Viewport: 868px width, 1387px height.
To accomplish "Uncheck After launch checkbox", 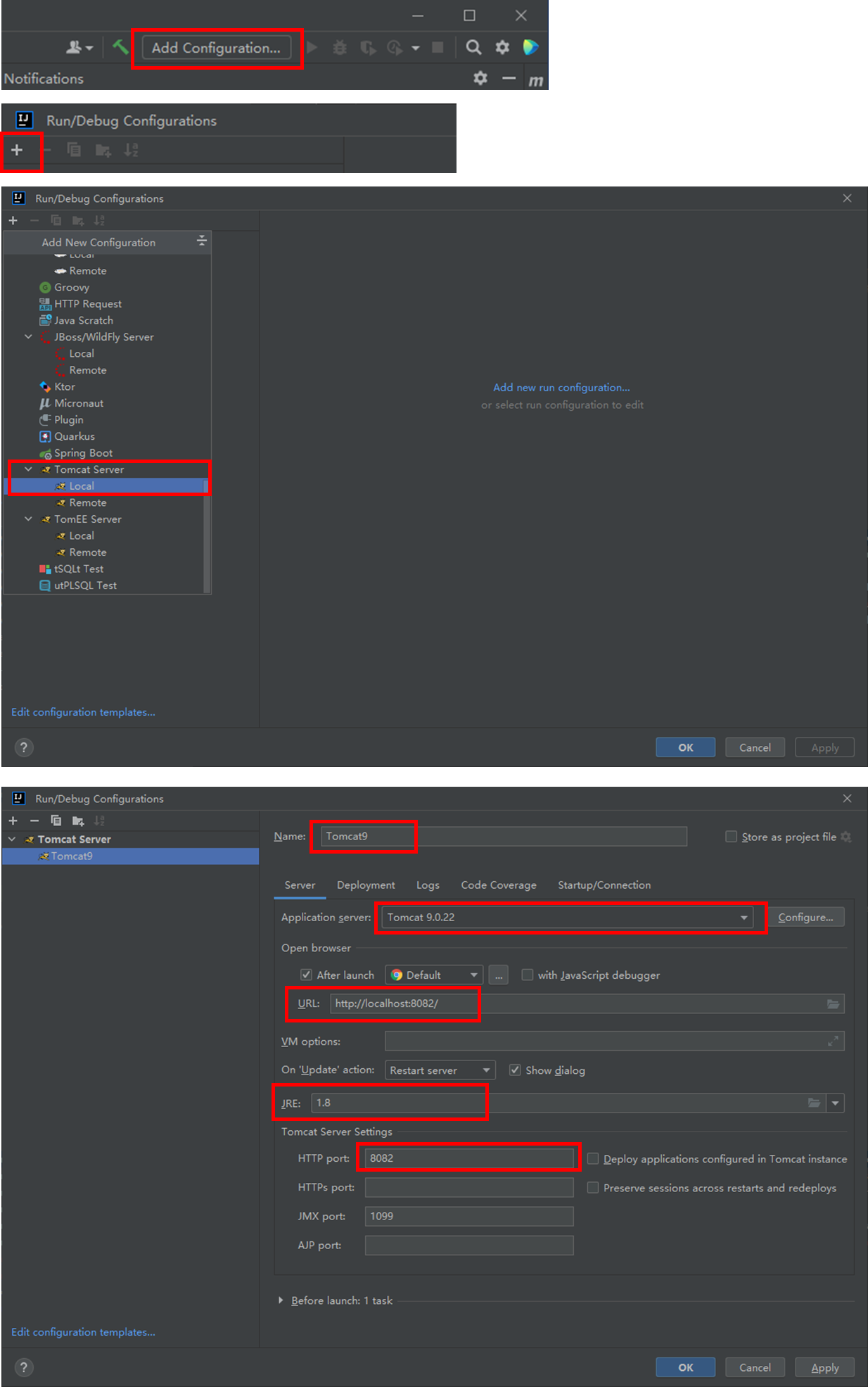I will (x=306, y=975).
